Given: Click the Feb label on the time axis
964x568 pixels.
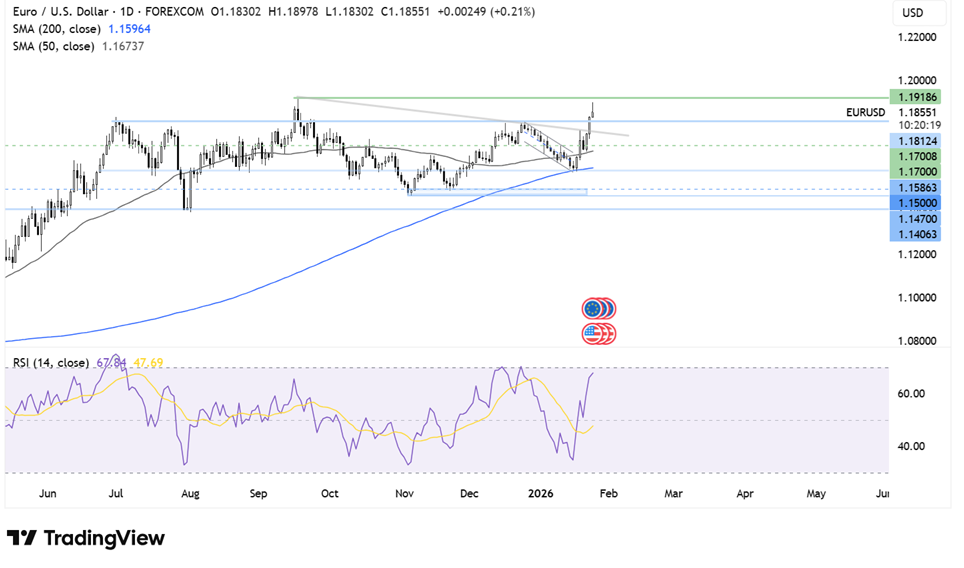Looking at the screenshot, I should pyautogui.click(x=609, y=494).
